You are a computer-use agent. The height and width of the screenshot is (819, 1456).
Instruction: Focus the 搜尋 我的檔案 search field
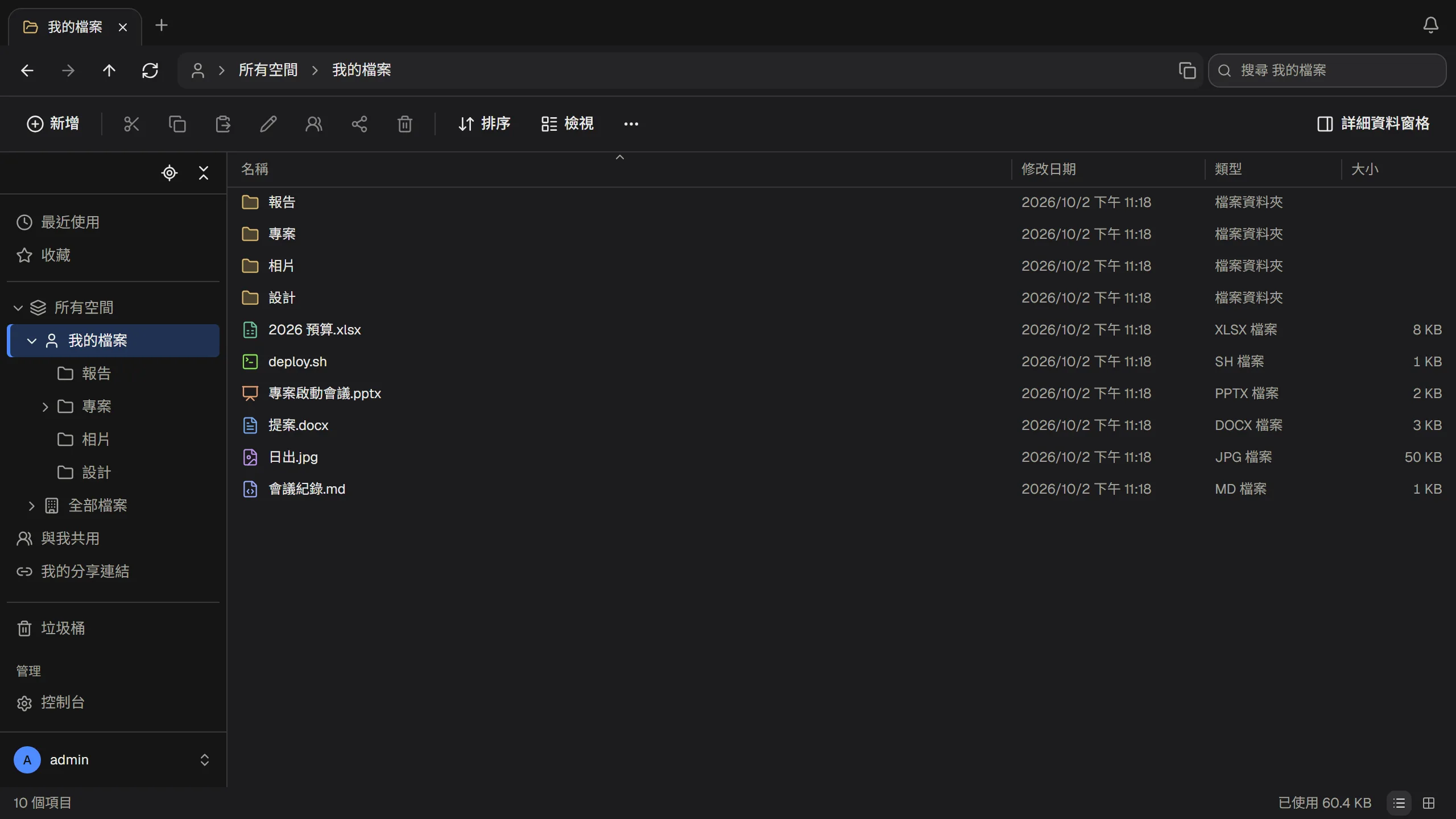(1327, 71)
